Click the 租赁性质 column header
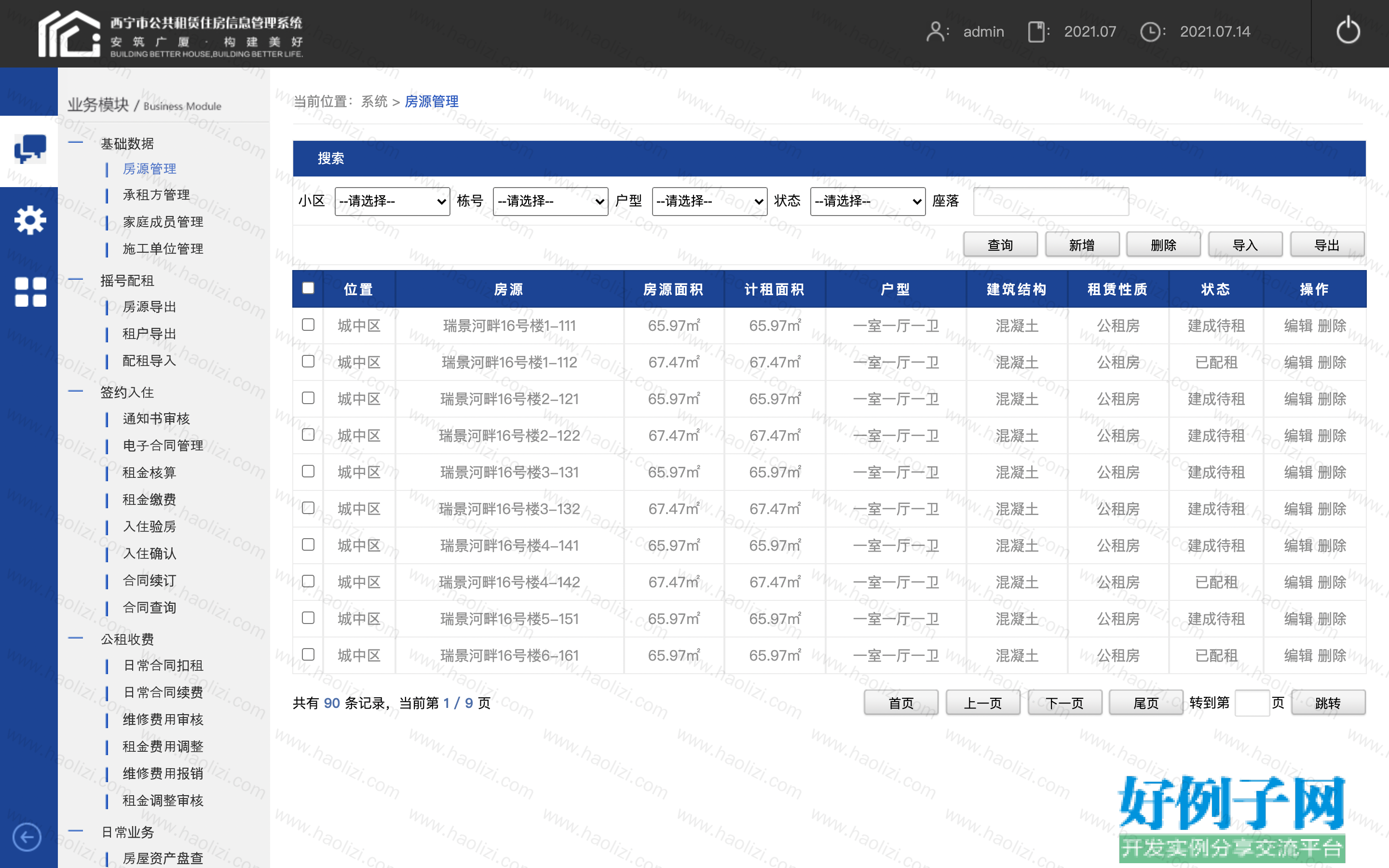 1117,289
